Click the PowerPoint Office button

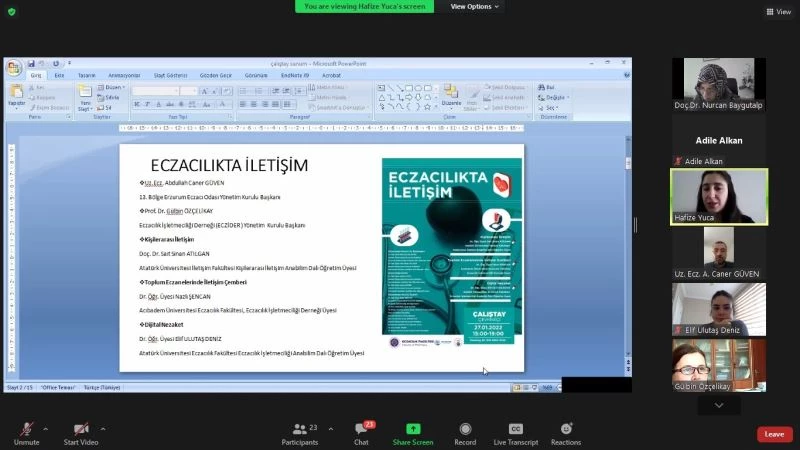(x=14, y=68)
